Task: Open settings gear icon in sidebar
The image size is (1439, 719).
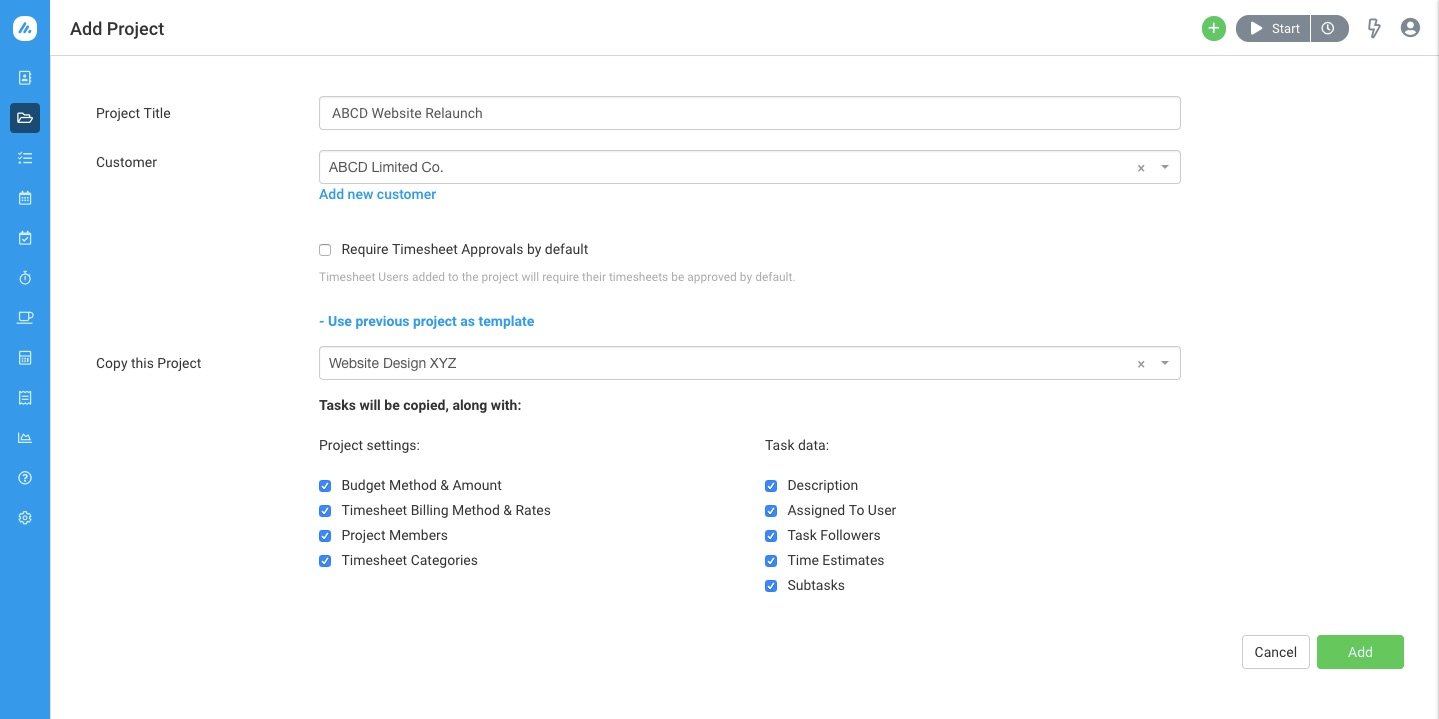Action: [25, 518]
